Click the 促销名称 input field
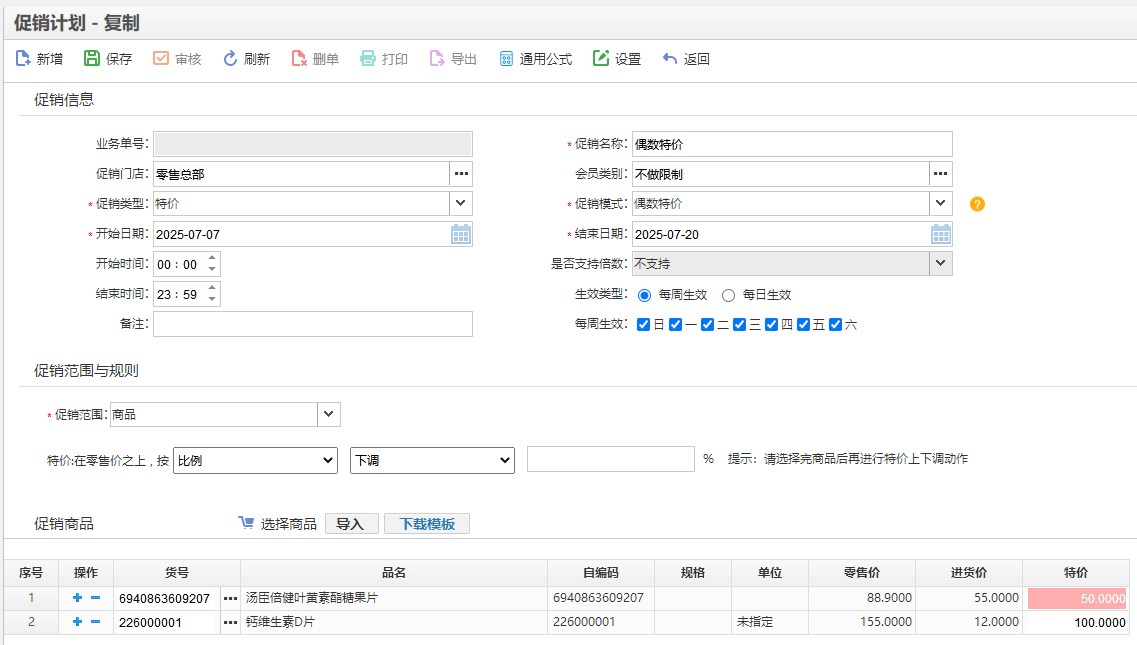The height and width of the screenshot is (645, 1137). [x=792, y=144]
